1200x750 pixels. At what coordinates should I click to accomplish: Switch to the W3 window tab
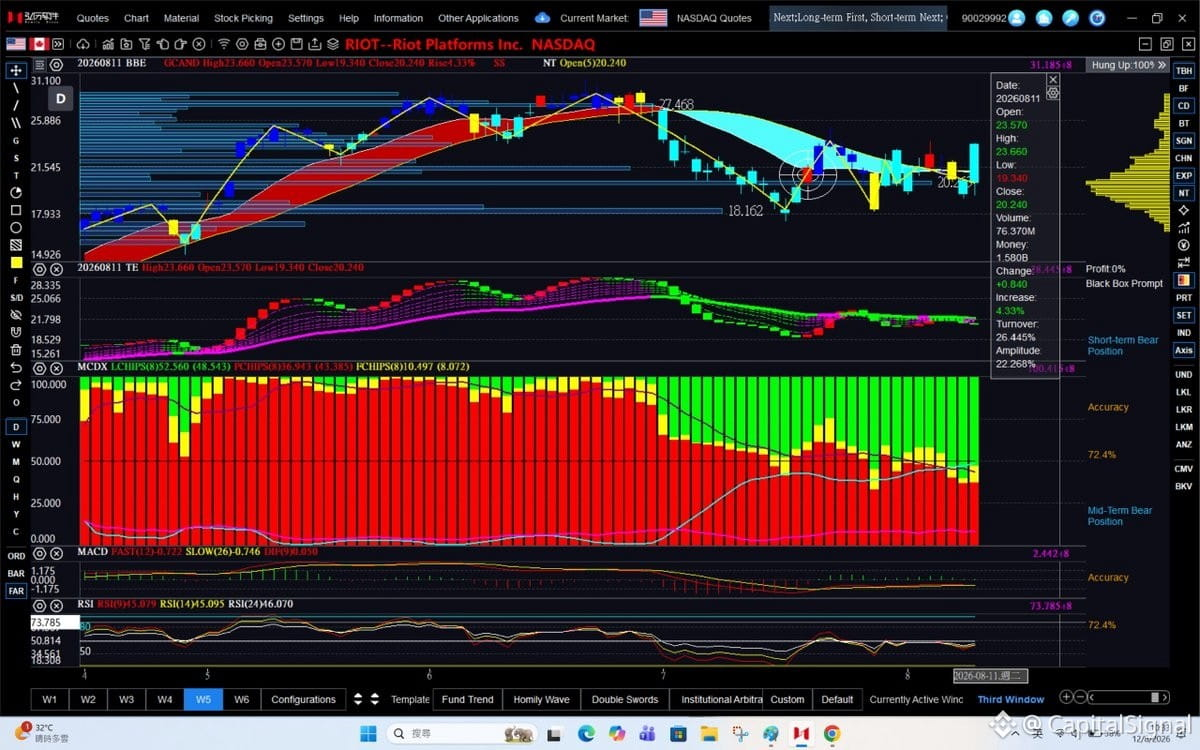126,699
